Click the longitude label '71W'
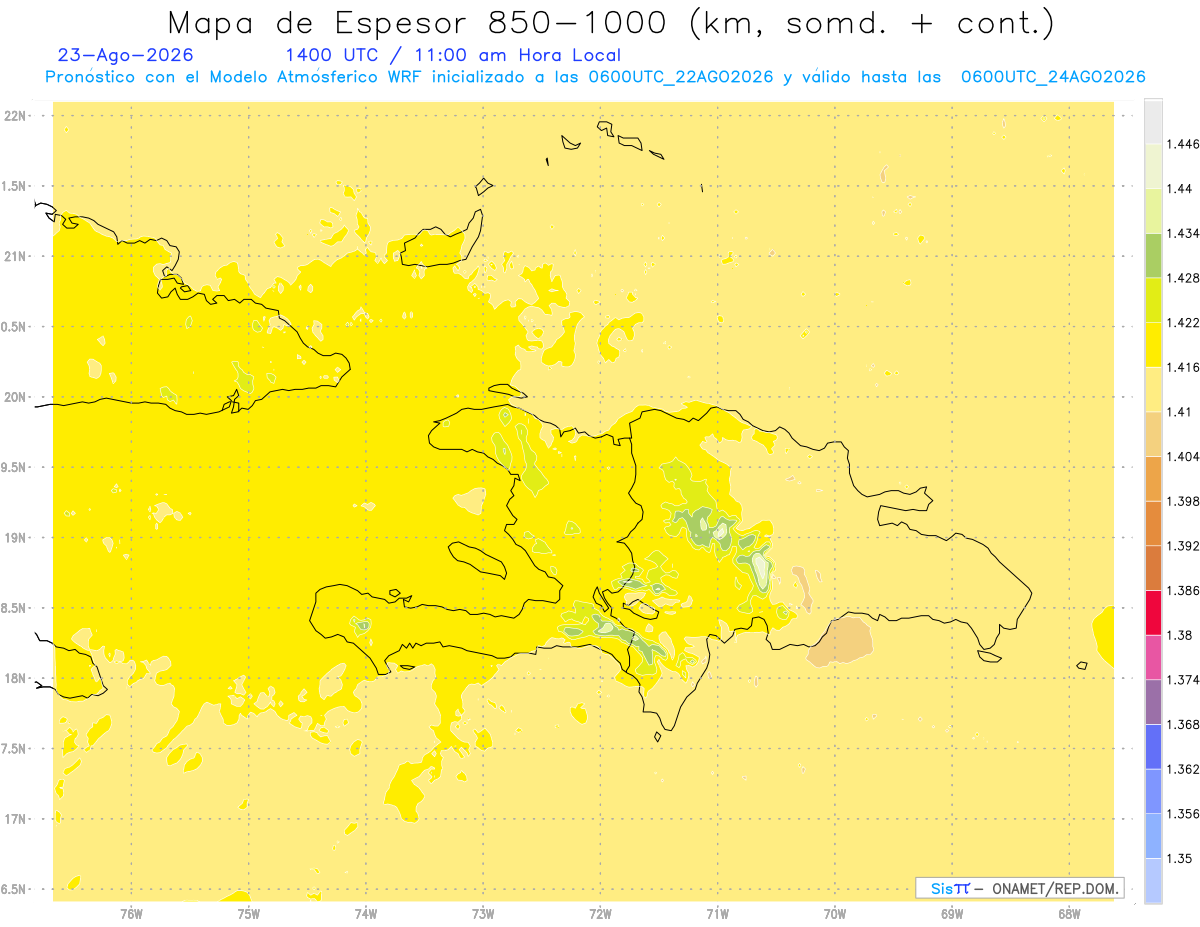1200x927 pixels. (717, 914)
